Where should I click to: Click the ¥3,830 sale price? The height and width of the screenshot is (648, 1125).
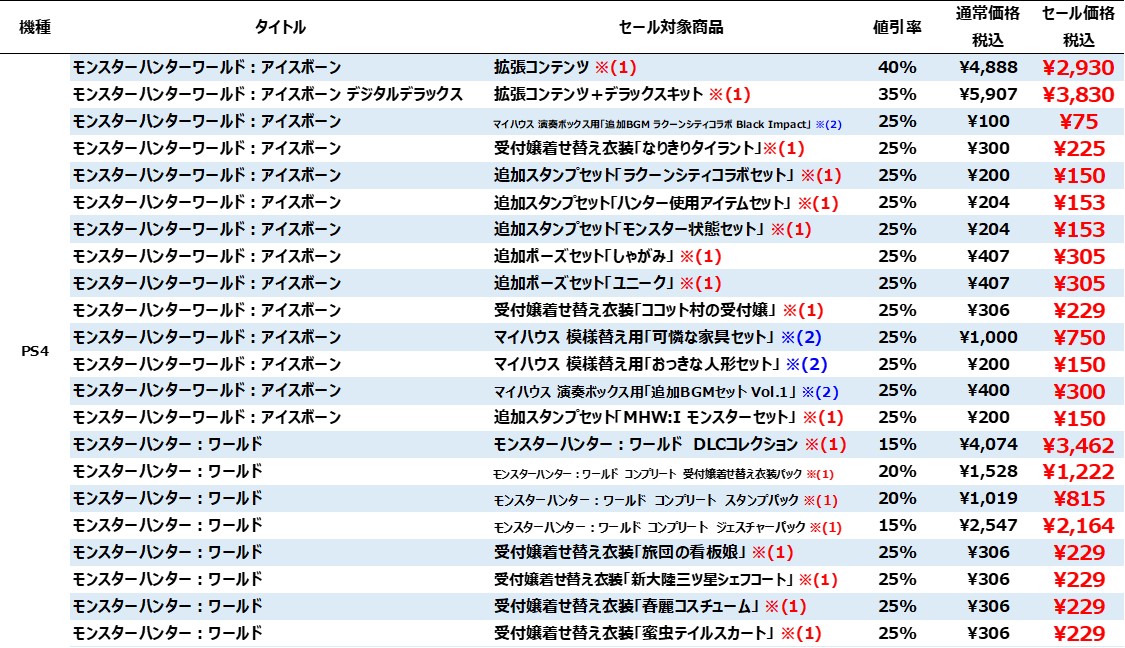[x=1078, y=95]
